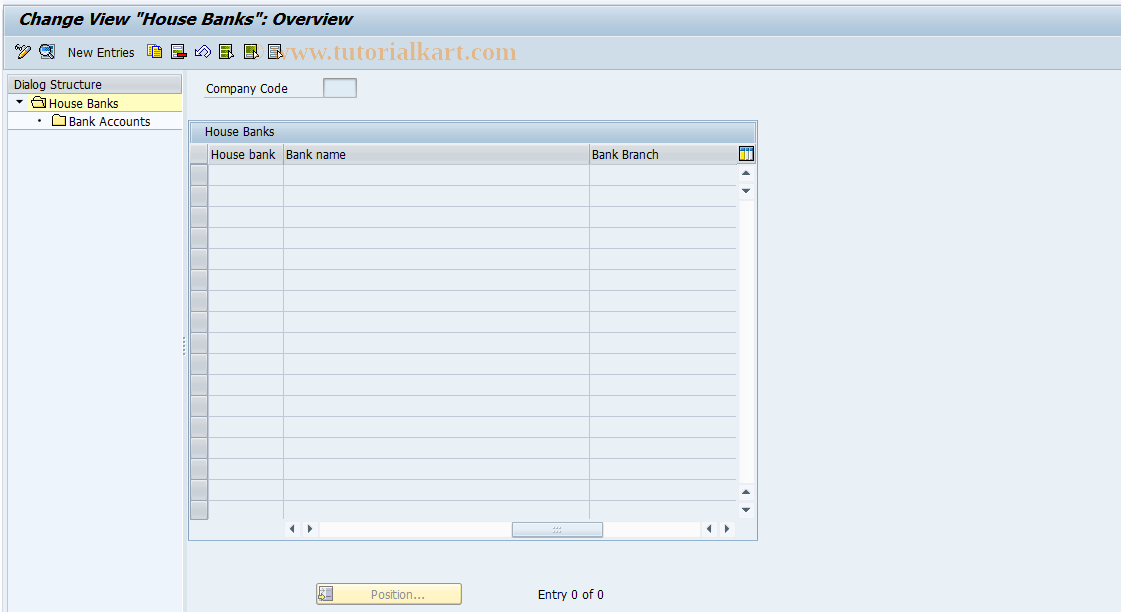
Task: Click the select-all corner box of table
Action: click(199, 154)
